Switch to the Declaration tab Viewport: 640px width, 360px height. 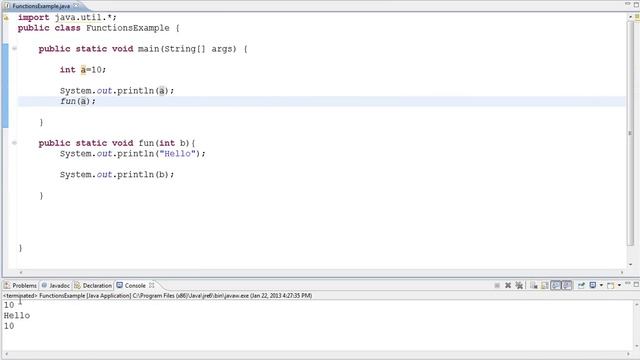(93, 285)
